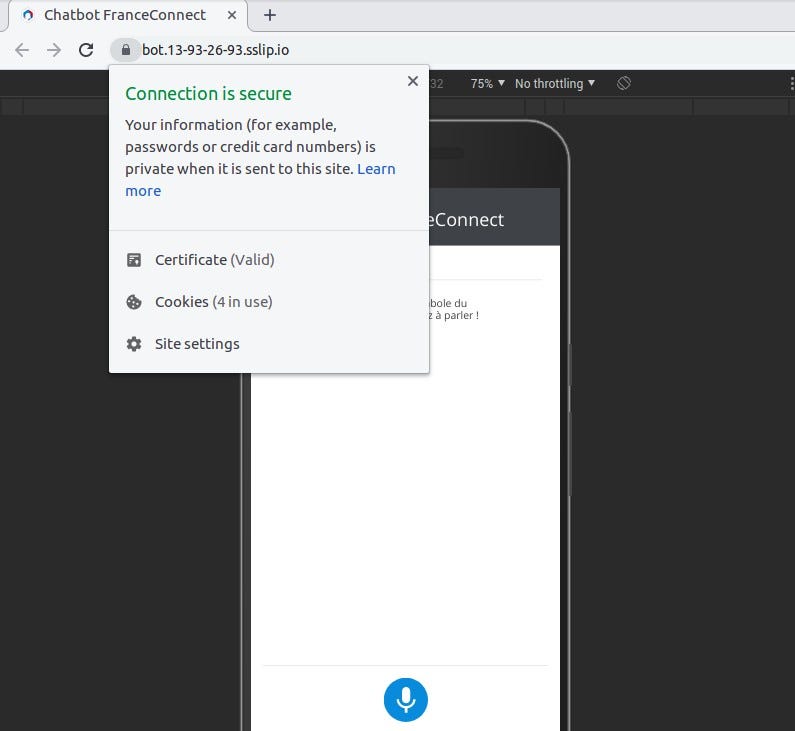Click the rotate device icon

(x=624, y=83)
